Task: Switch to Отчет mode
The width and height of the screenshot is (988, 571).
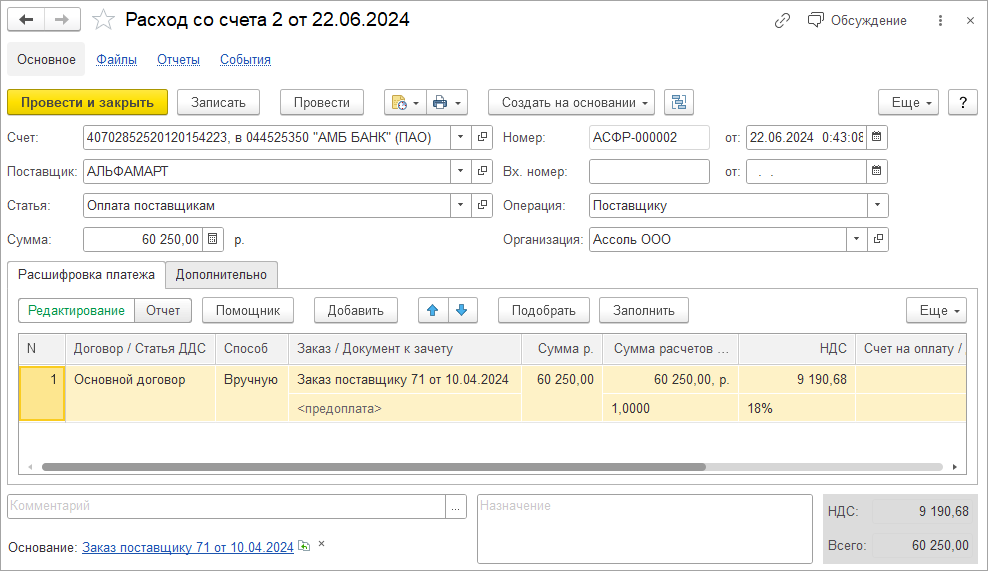Action: pyautogui.click(x=163, y=310)
